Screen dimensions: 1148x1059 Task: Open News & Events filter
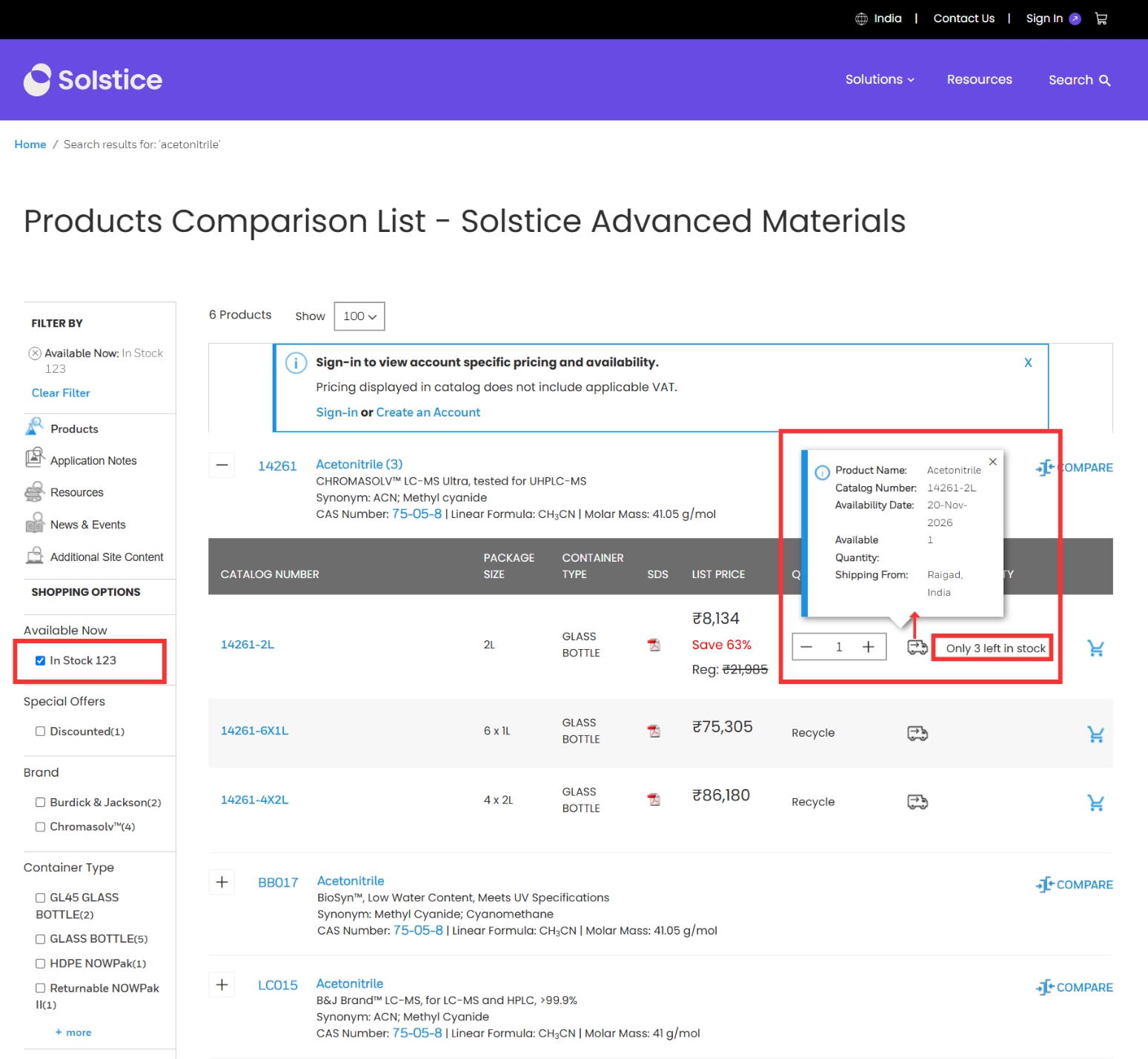coord(87,525)
